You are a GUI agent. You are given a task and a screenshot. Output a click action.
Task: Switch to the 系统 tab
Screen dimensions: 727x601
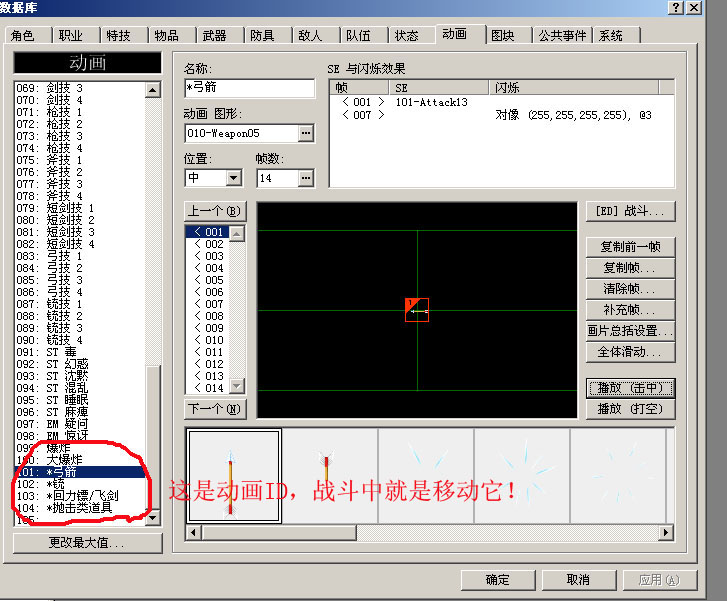611,36
